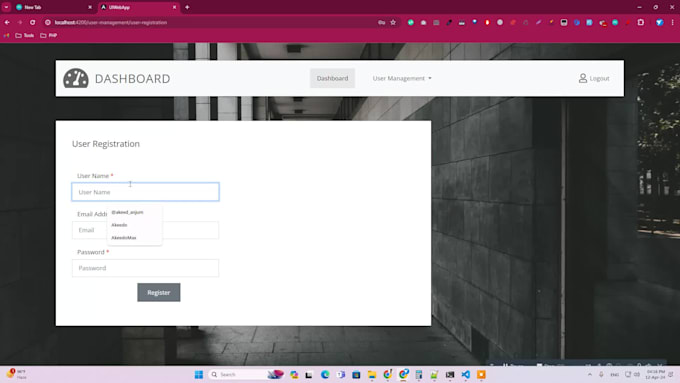Viewport: 680px width, 383px height.
Task: Open Microsoft Teams from the taskbar
Action: 340,374
